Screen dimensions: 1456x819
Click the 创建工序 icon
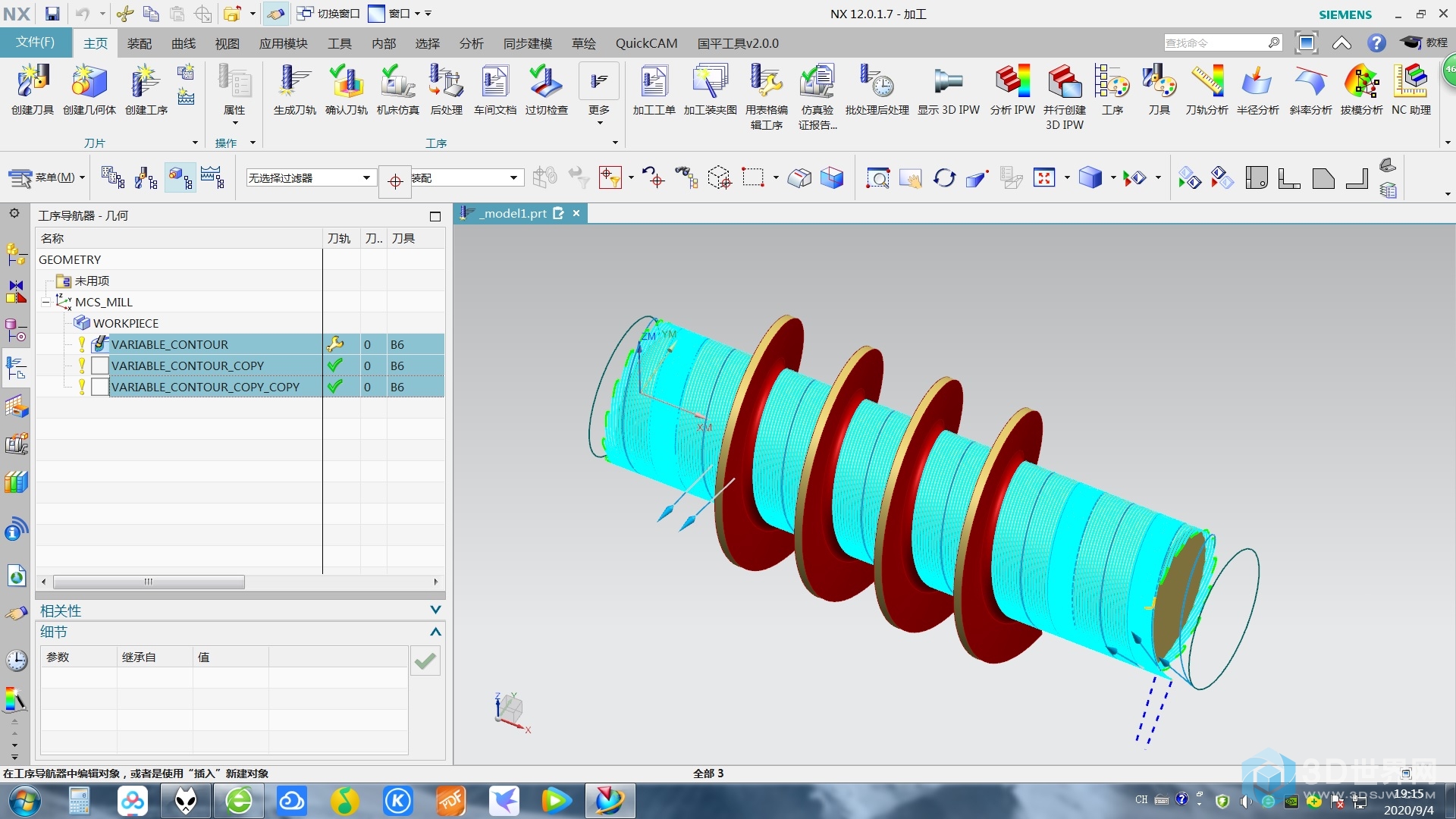coord(146,82)
